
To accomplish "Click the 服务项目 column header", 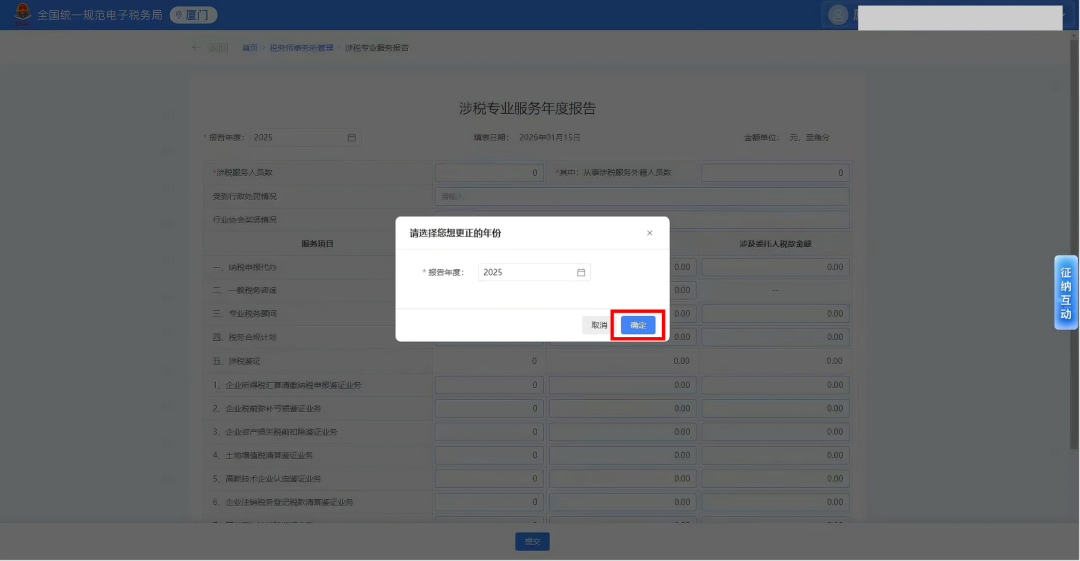I will [x=318, y=244].
